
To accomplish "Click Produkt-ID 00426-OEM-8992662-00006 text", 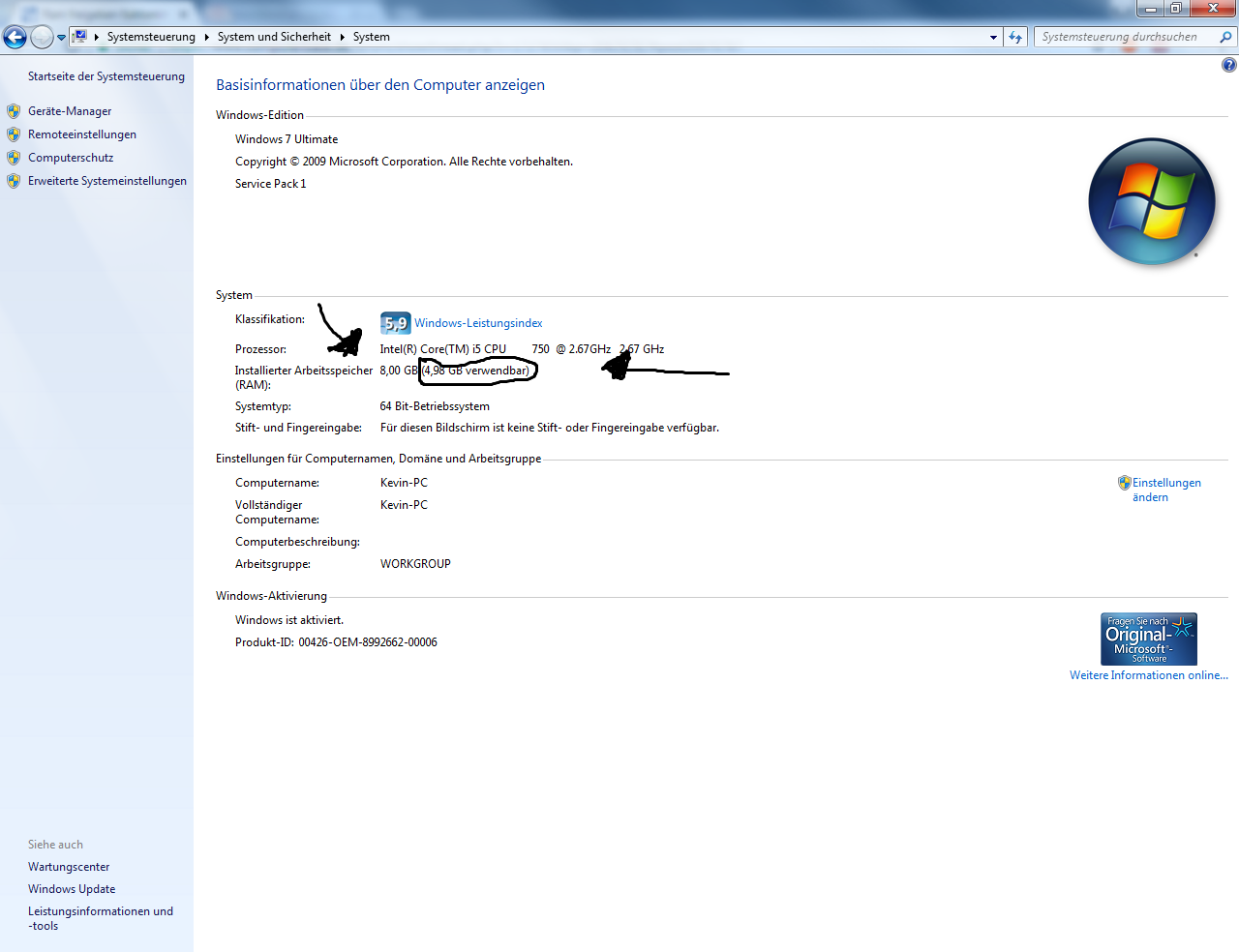I will (x=336, y=642).
